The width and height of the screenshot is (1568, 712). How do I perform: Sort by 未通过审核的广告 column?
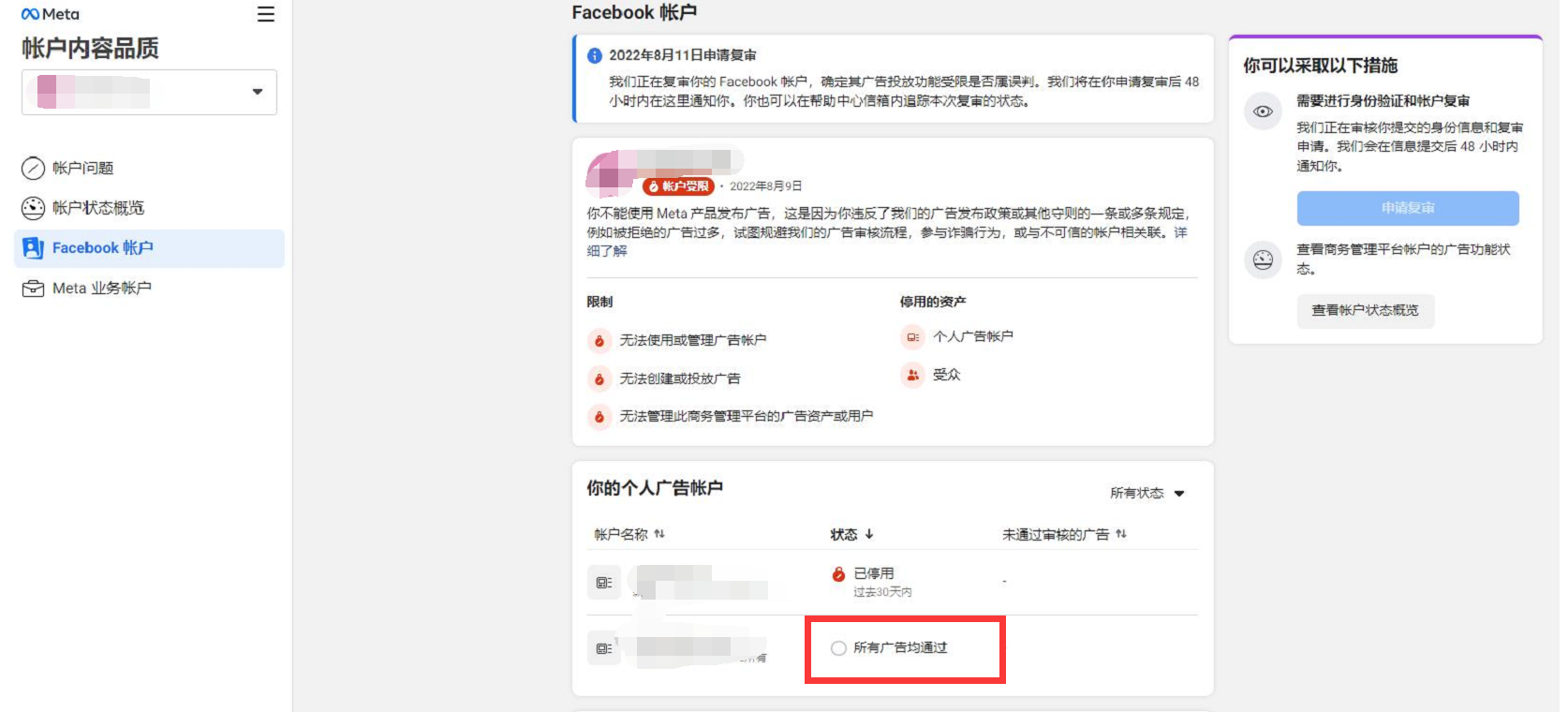click(1065, 534)
